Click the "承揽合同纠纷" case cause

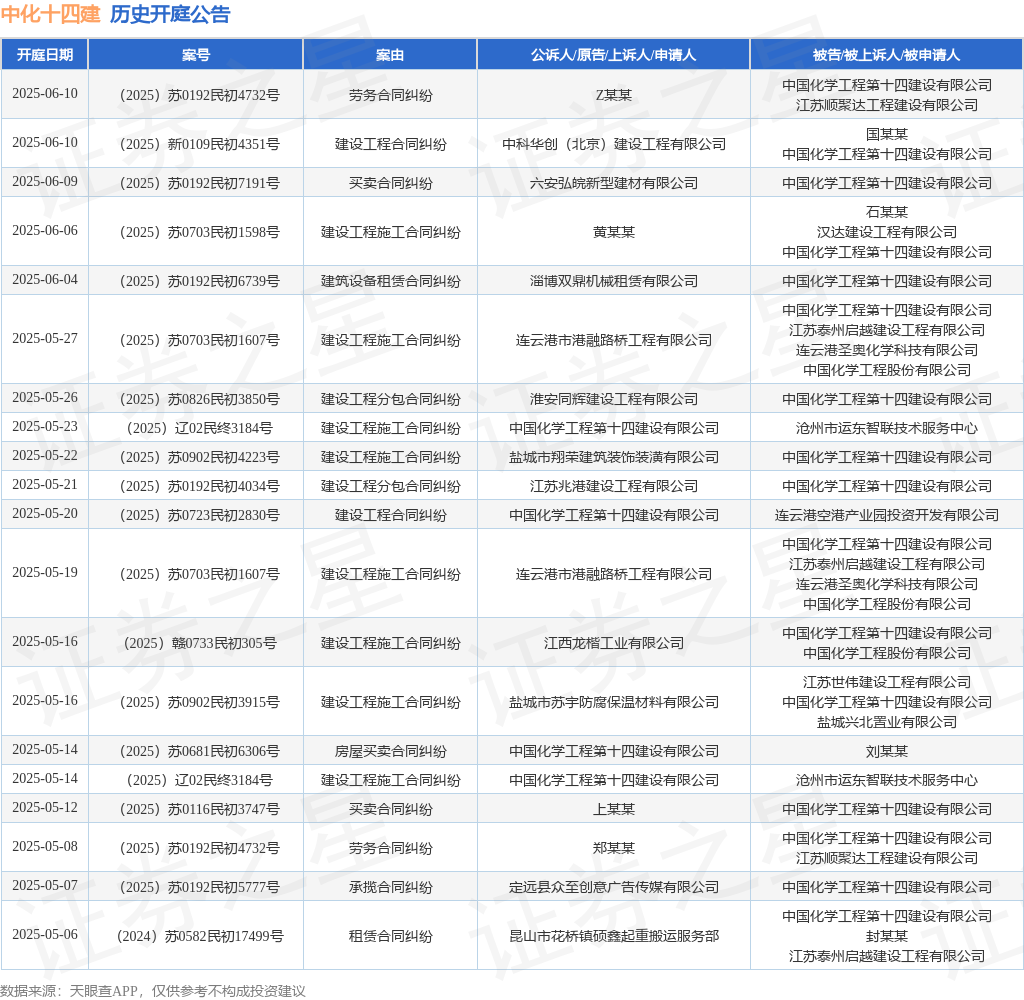[391, 888]
